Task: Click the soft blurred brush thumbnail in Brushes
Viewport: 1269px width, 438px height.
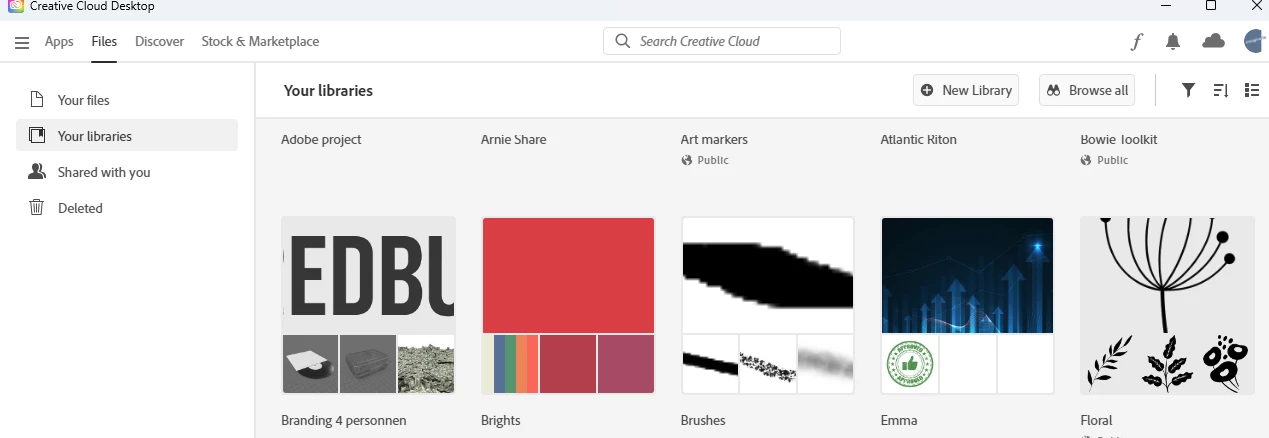Action: coord(826,364)
